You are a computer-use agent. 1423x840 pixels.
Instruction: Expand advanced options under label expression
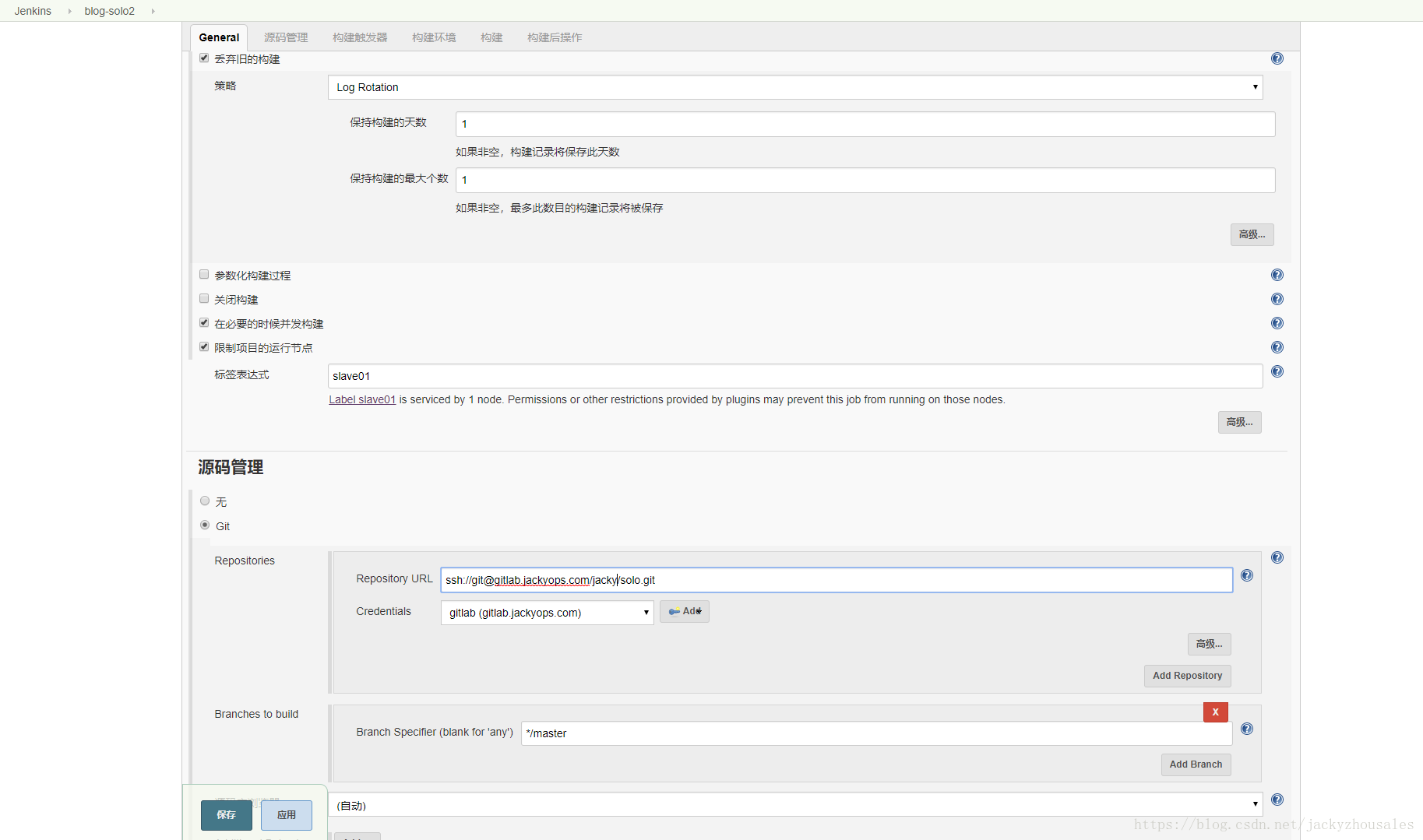point(1239,422)
